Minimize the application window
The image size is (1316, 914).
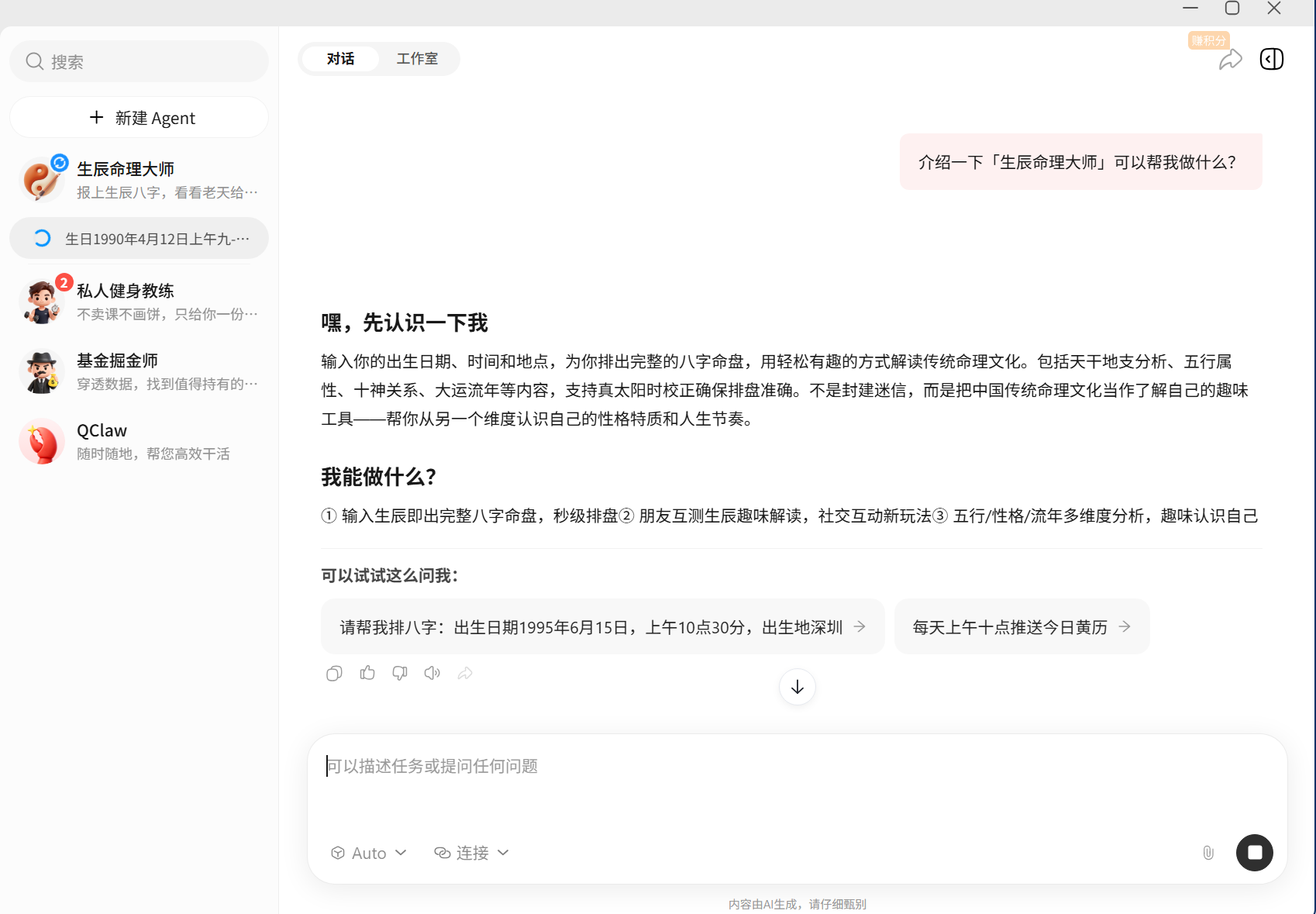[1190, 9]
